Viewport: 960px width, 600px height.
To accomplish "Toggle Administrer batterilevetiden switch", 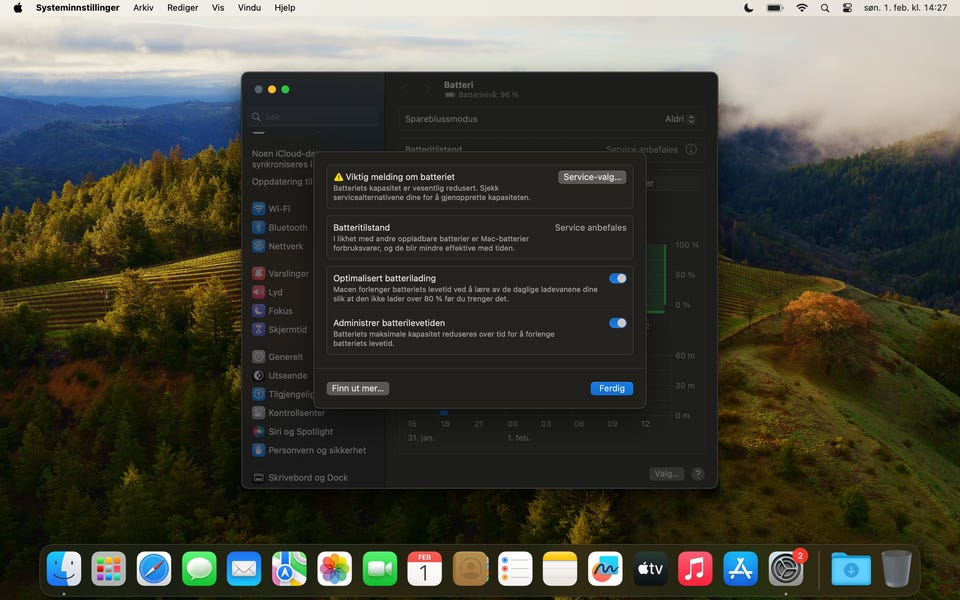I will [618, 323].
